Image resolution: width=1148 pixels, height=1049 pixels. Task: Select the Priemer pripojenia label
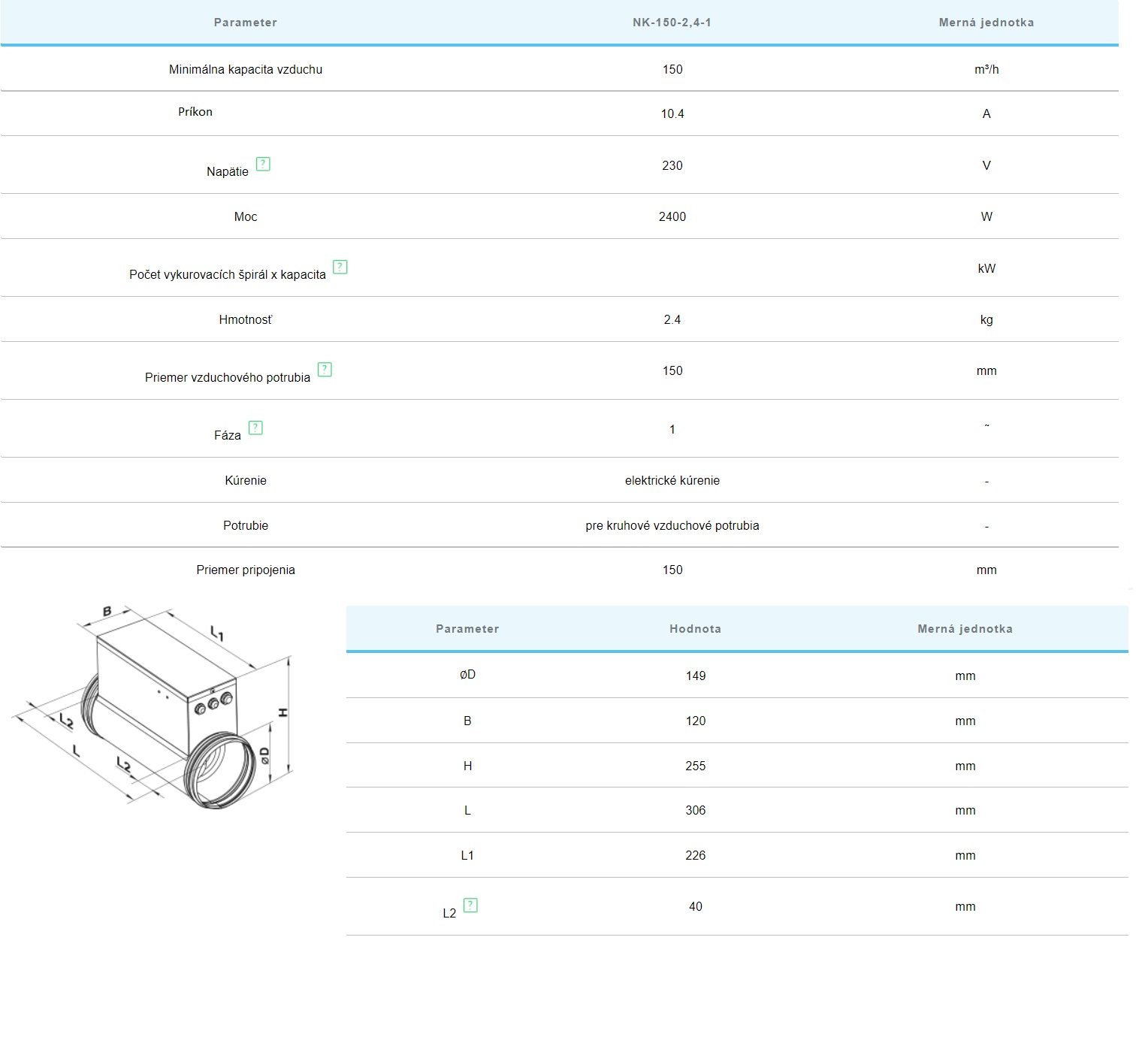pyautogui.click(x=245, y=570)
